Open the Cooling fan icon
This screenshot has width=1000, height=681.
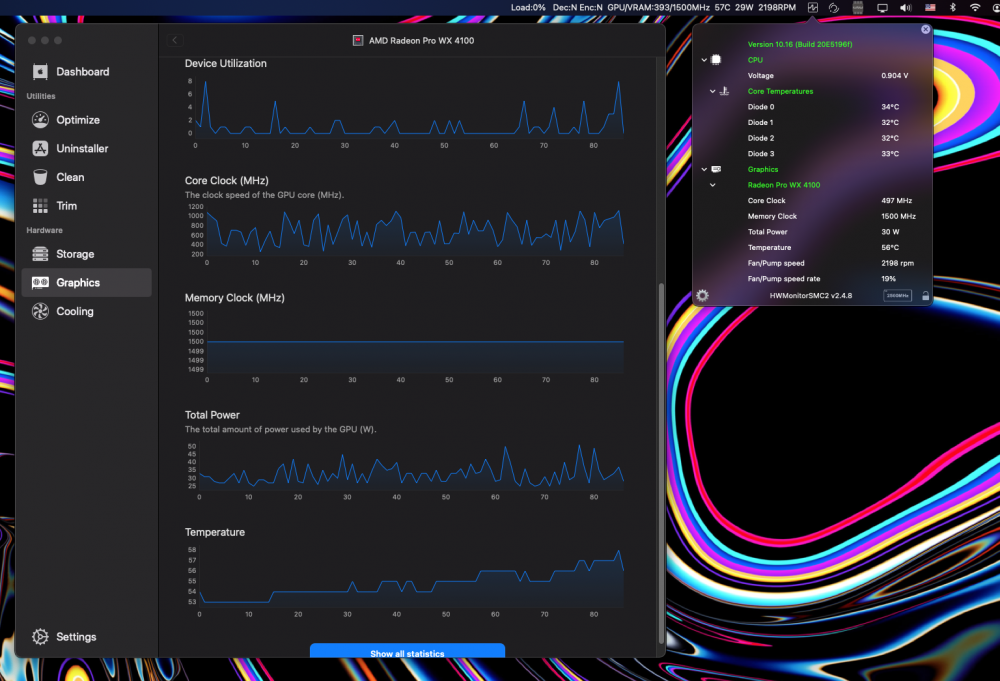tap(40, 311)
